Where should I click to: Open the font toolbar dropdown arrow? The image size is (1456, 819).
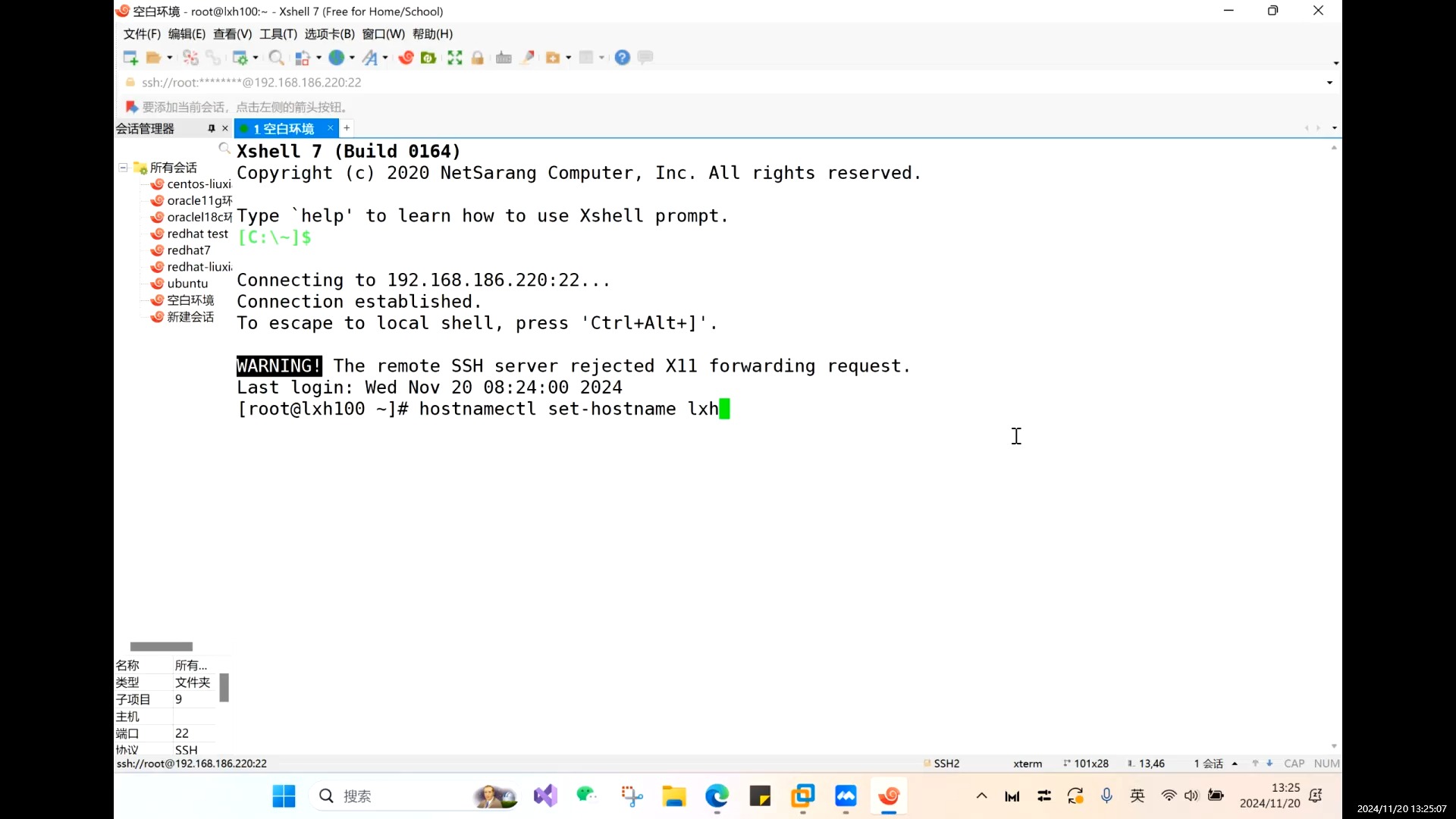(x=385, y=58)
